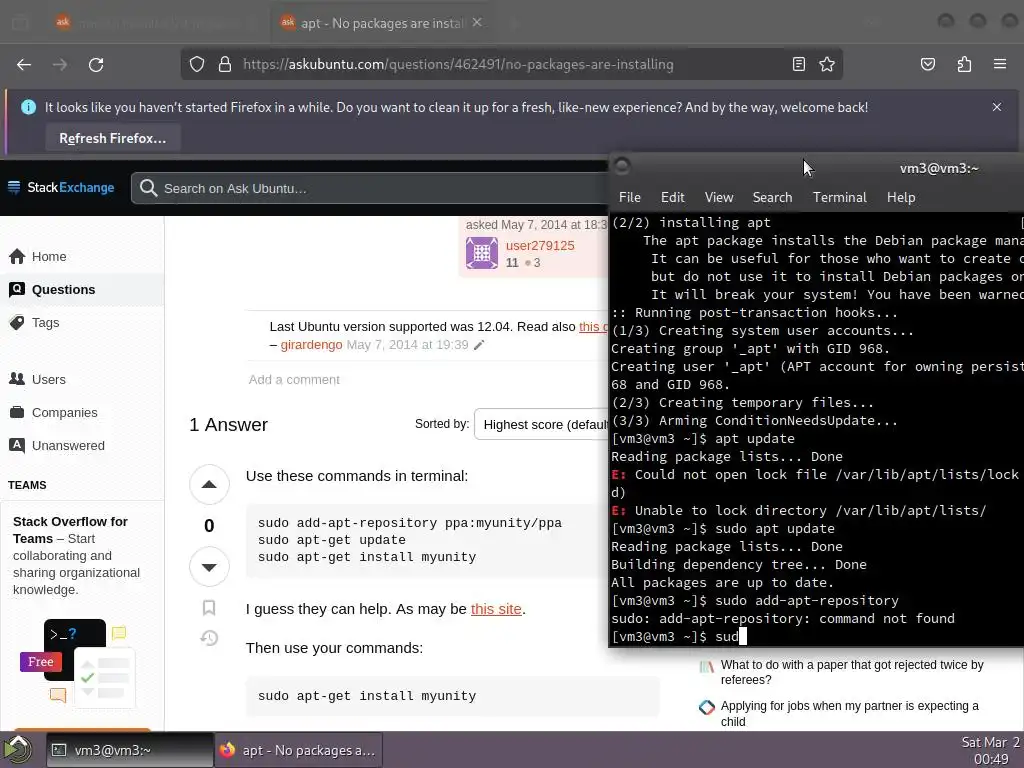Click the 'this' link in girardengo comment
The width and height of the screenshot is (1024, 768).
592,327
